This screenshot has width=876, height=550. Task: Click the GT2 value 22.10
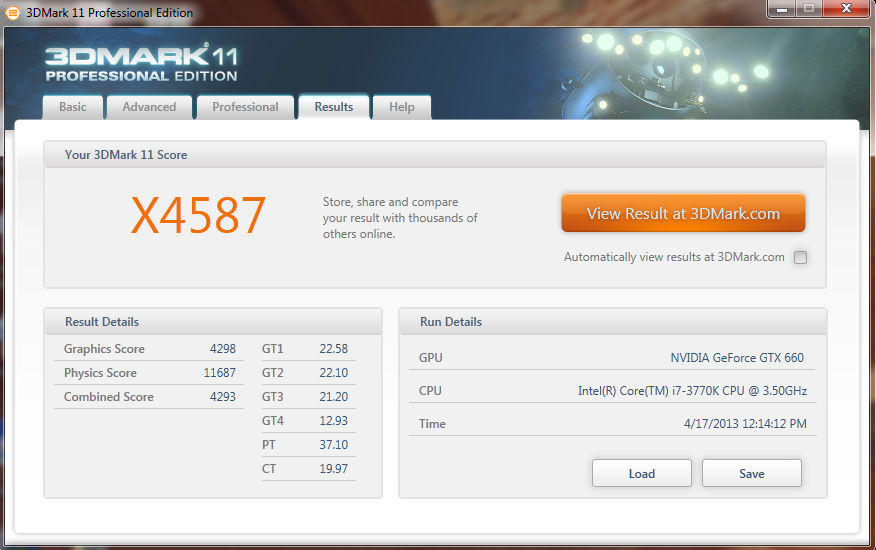click(334, 373)
